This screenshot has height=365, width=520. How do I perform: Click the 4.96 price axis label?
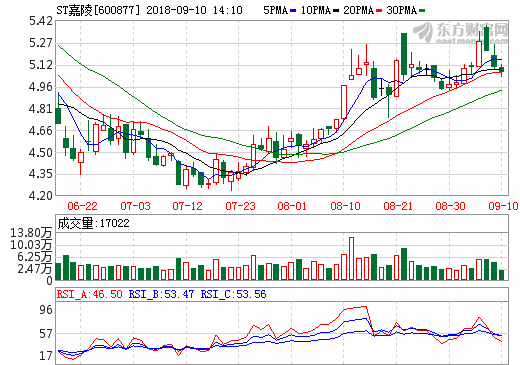pos(41,87)
